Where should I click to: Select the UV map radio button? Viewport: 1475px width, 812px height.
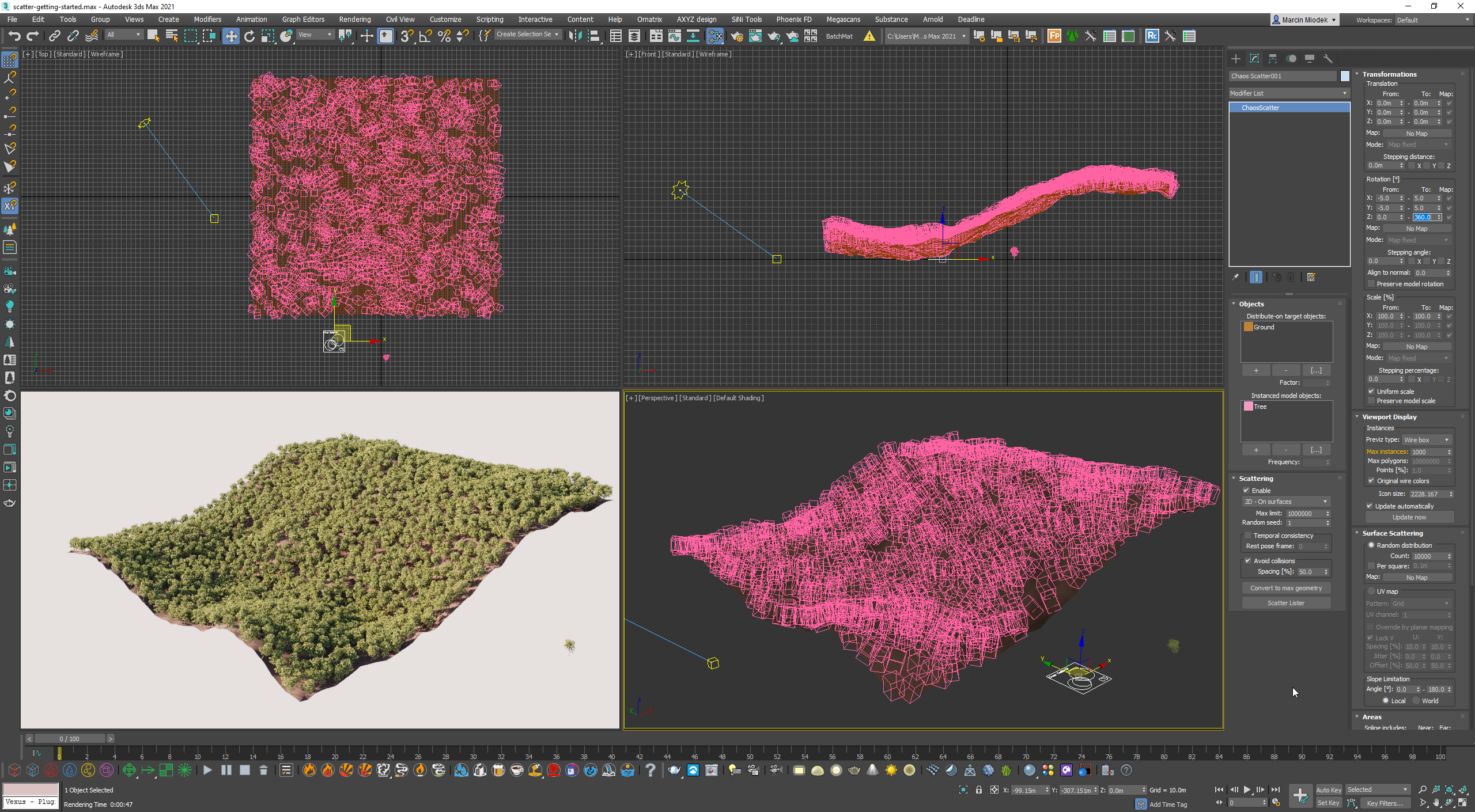click(1371, 591)
